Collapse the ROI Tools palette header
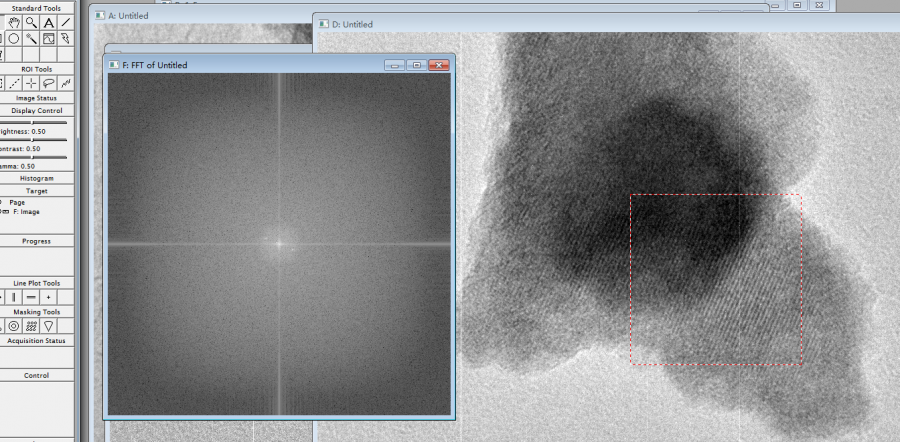 (36, 69)
